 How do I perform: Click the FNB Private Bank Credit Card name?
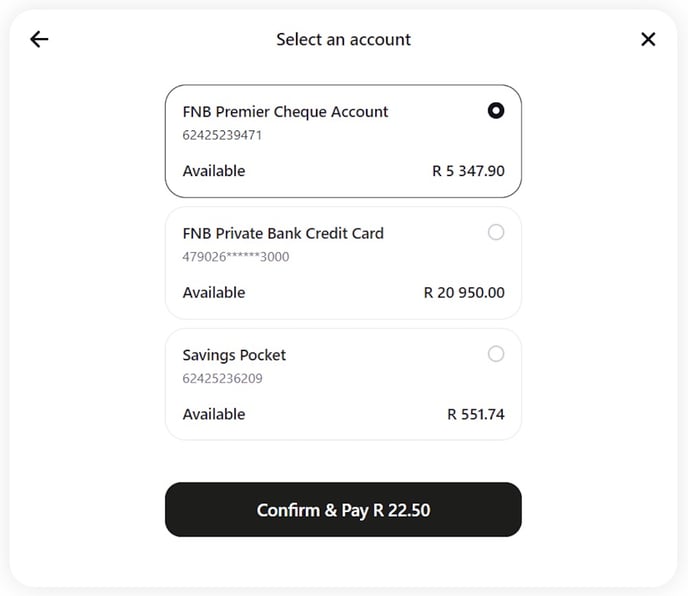tap(283, 233)
